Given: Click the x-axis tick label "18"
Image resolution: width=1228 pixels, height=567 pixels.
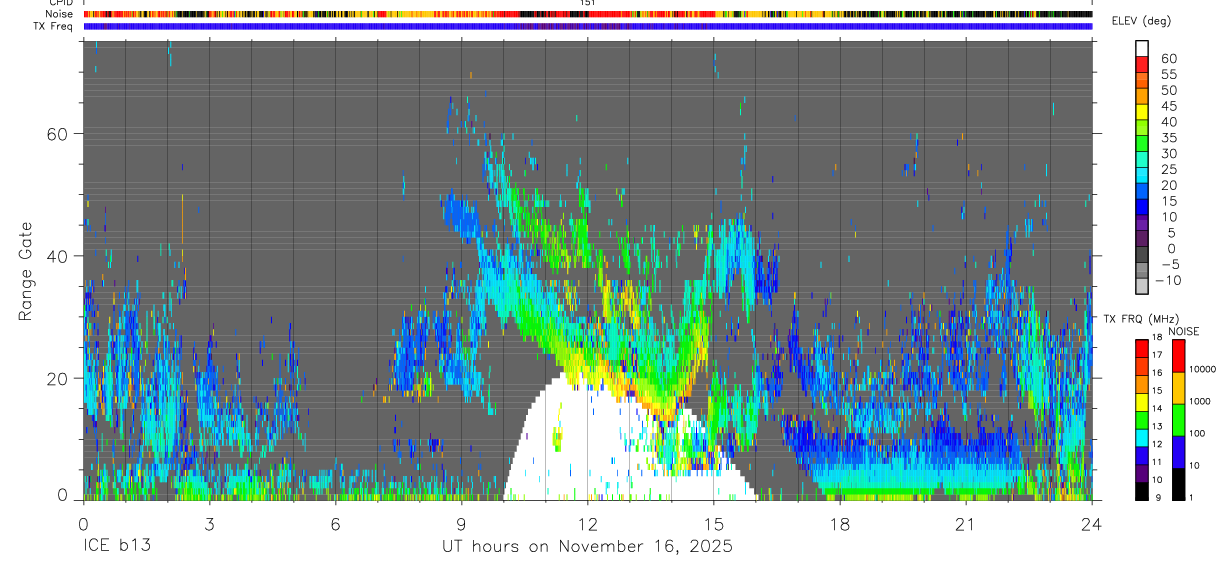Looking at the screenshot, I should click(x=839, y=523).
